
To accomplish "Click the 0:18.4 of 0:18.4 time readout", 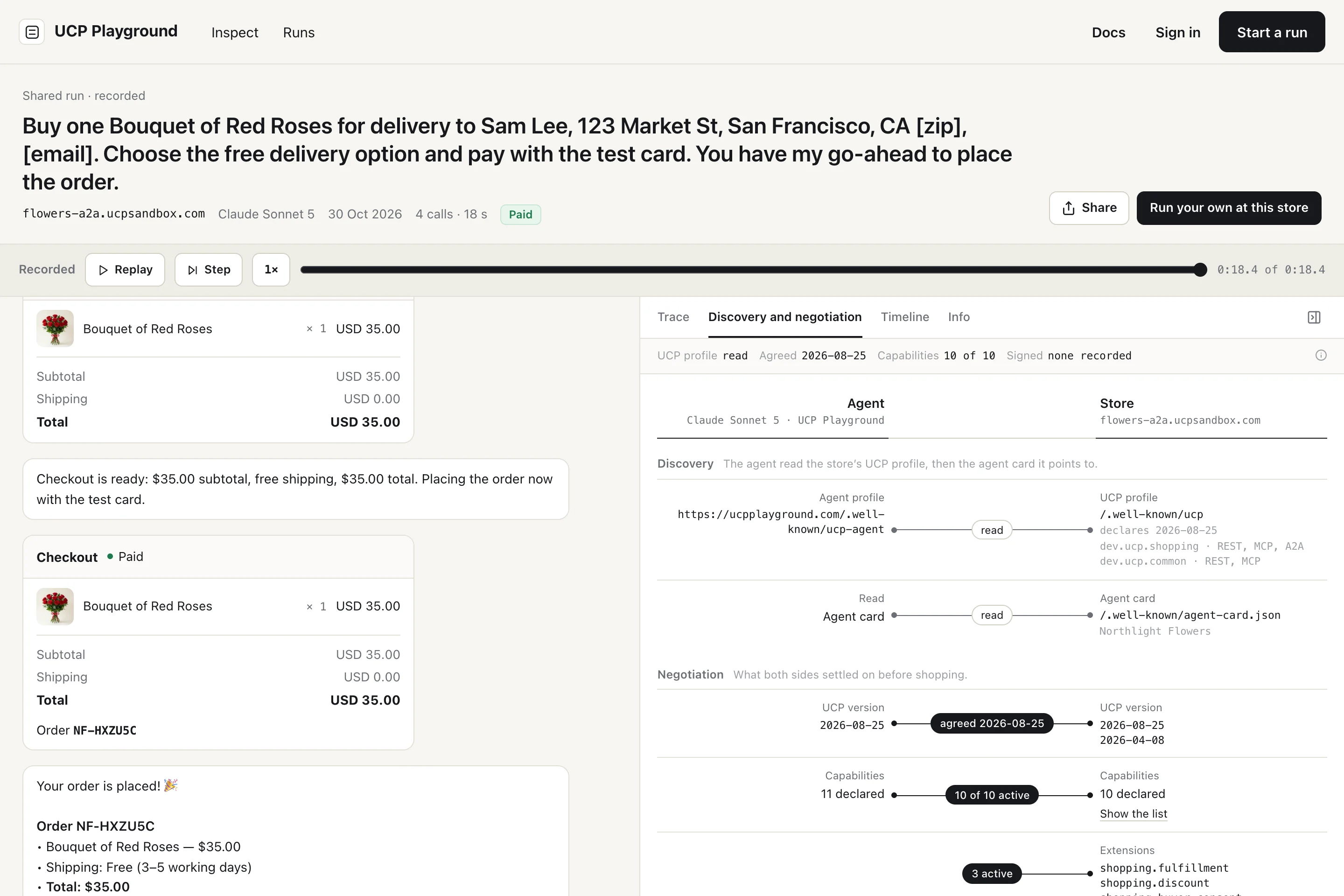I will click(x=1271, y=270).
